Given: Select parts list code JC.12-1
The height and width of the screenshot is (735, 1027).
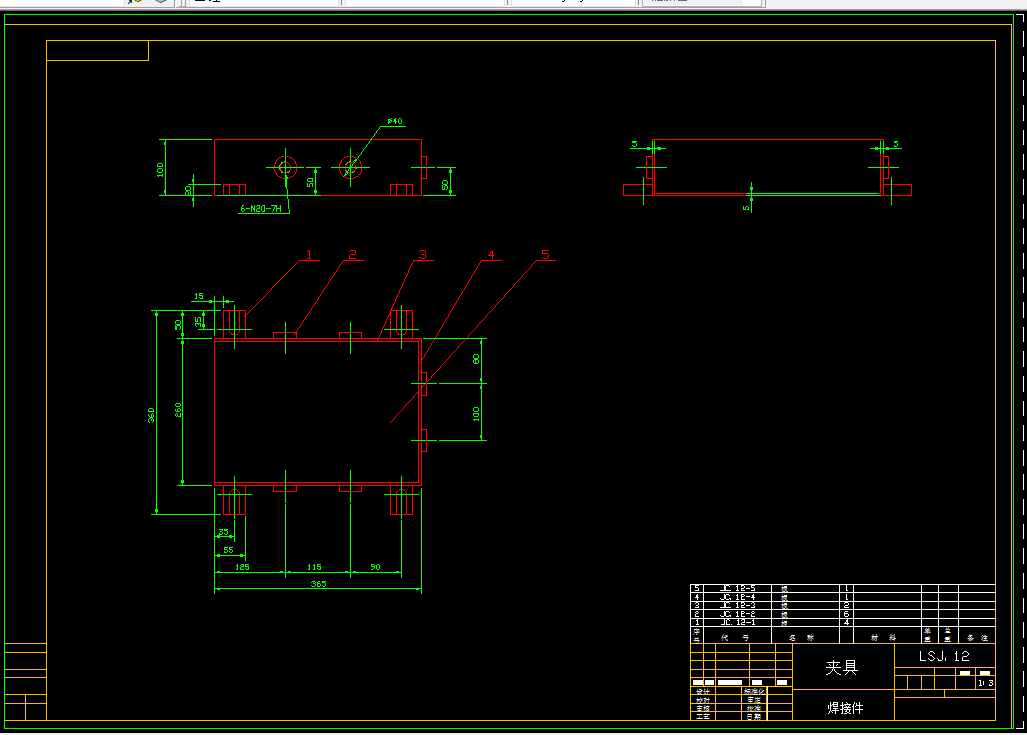Looking at the screenshot, I should click(x=738, y=622).
